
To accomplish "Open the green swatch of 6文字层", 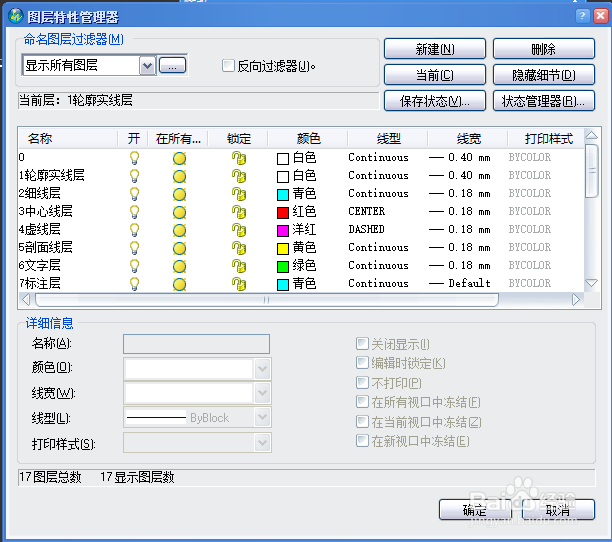I will (283, 267).
